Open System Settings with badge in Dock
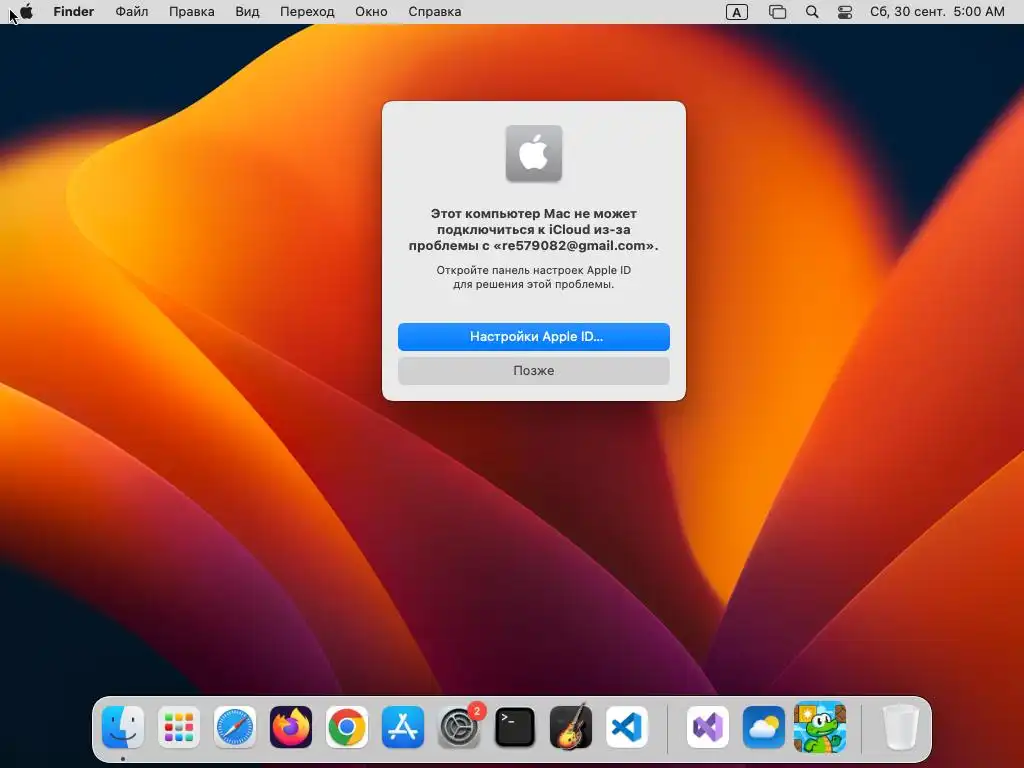The height and width of the screenshot is (768, 1024). click(459, 726)
